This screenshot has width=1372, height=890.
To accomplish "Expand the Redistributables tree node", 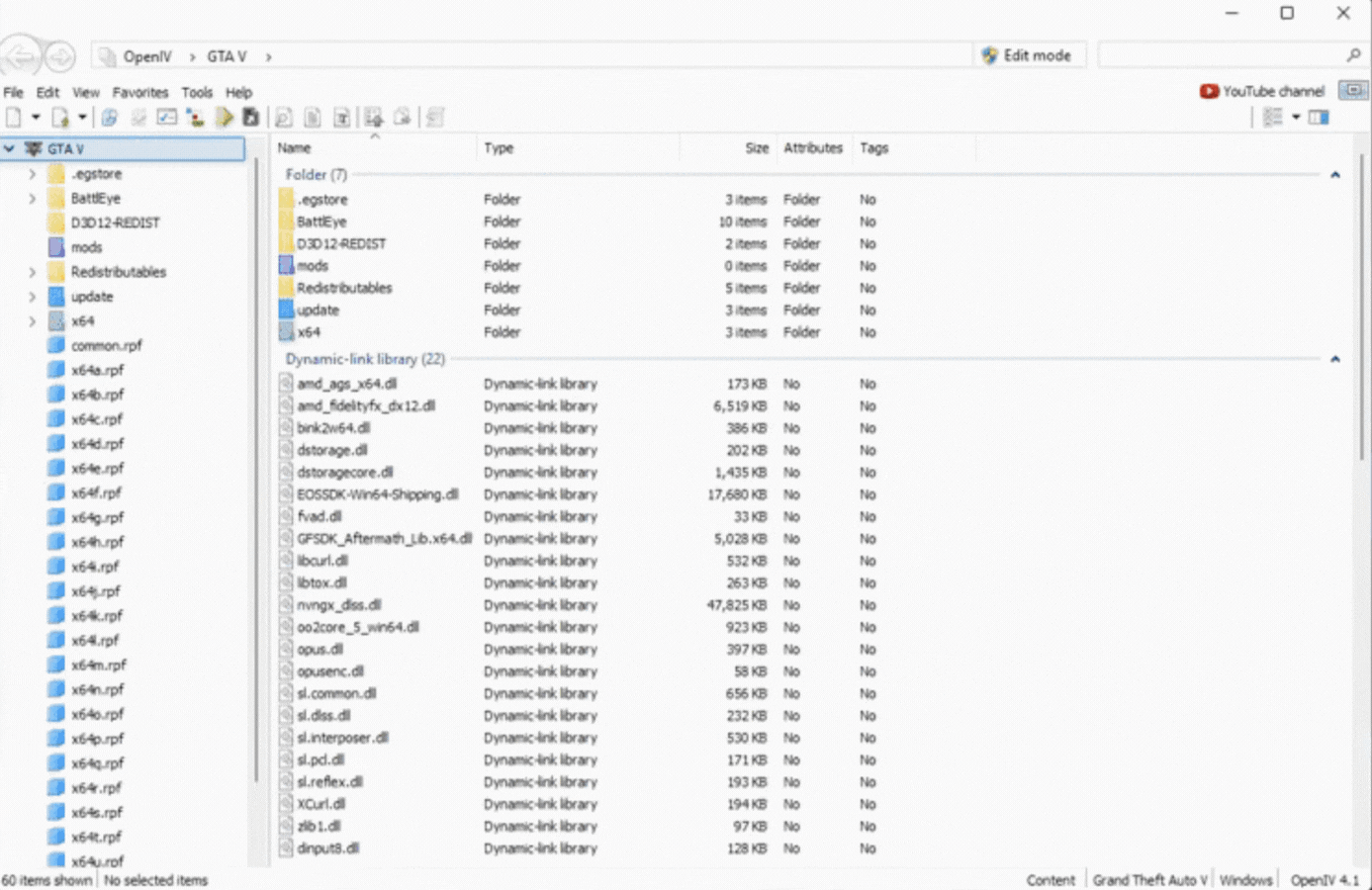I will pos(32,272).
